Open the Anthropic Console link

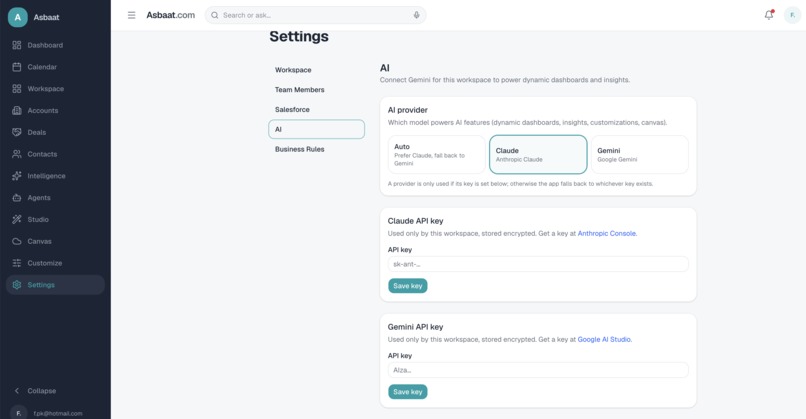tap(607, 233)
